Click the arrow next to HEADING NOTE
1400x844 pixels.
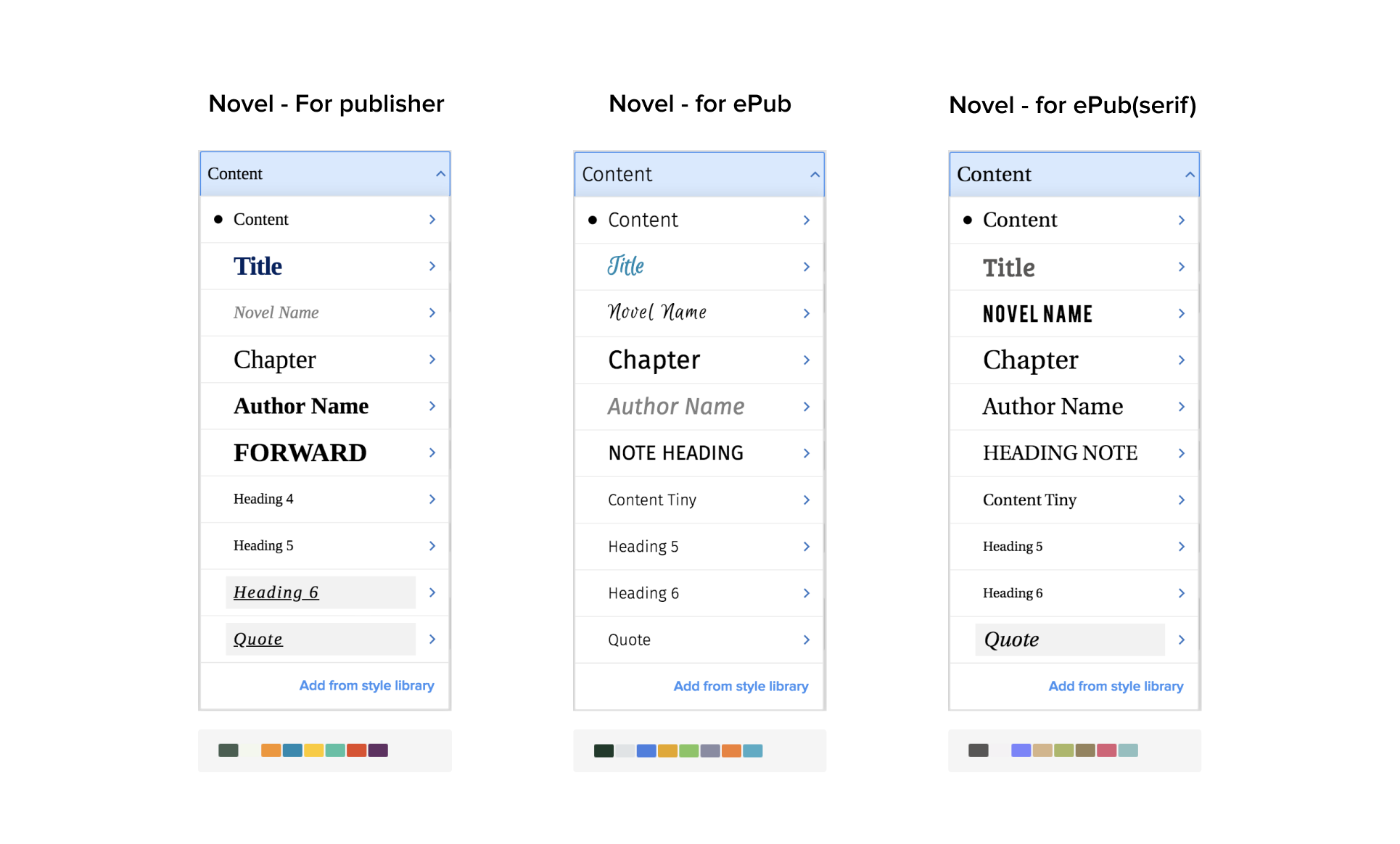tap(1182, 453)
